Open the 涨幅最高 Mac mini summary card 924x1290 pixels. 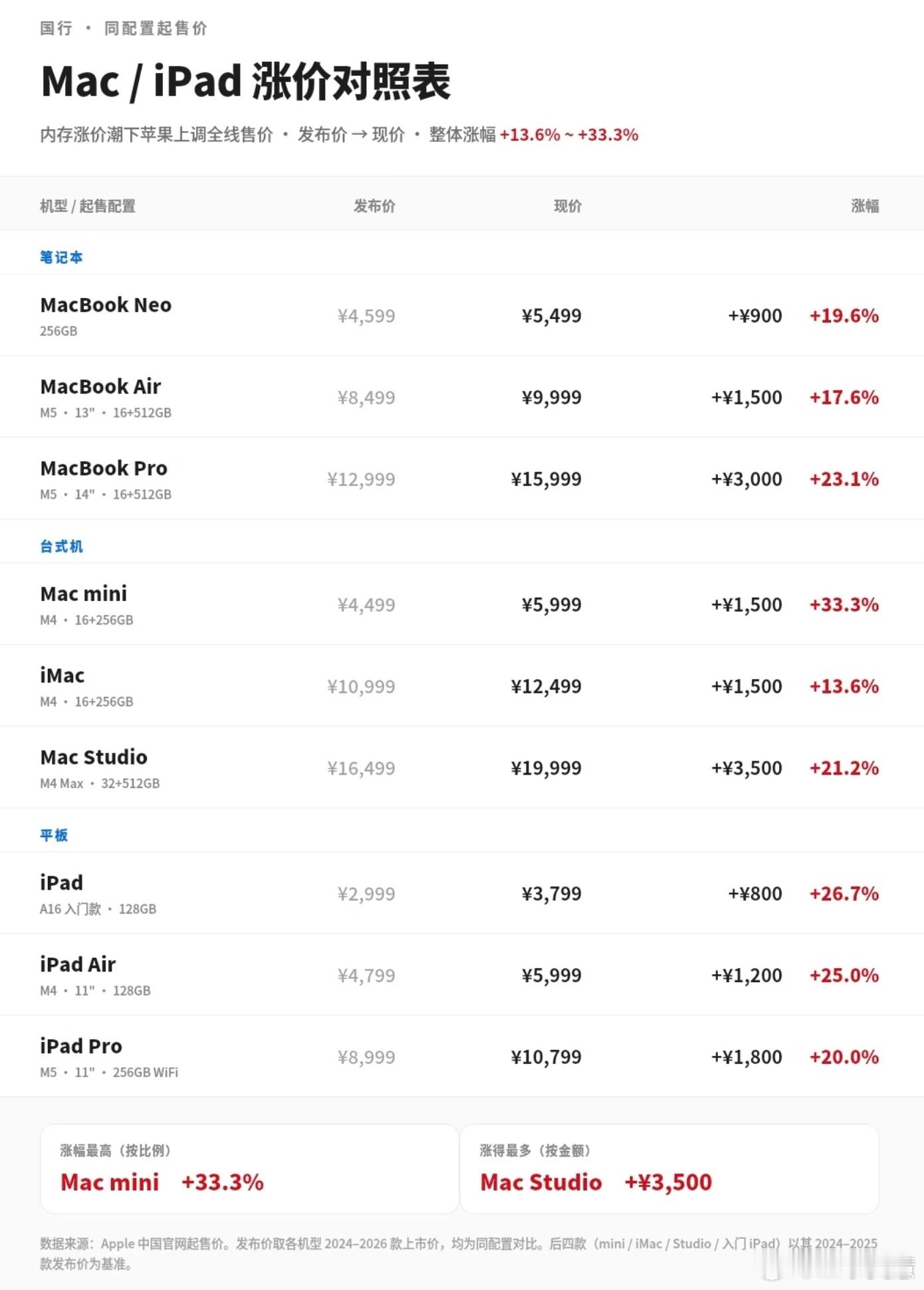[249, 1169]
